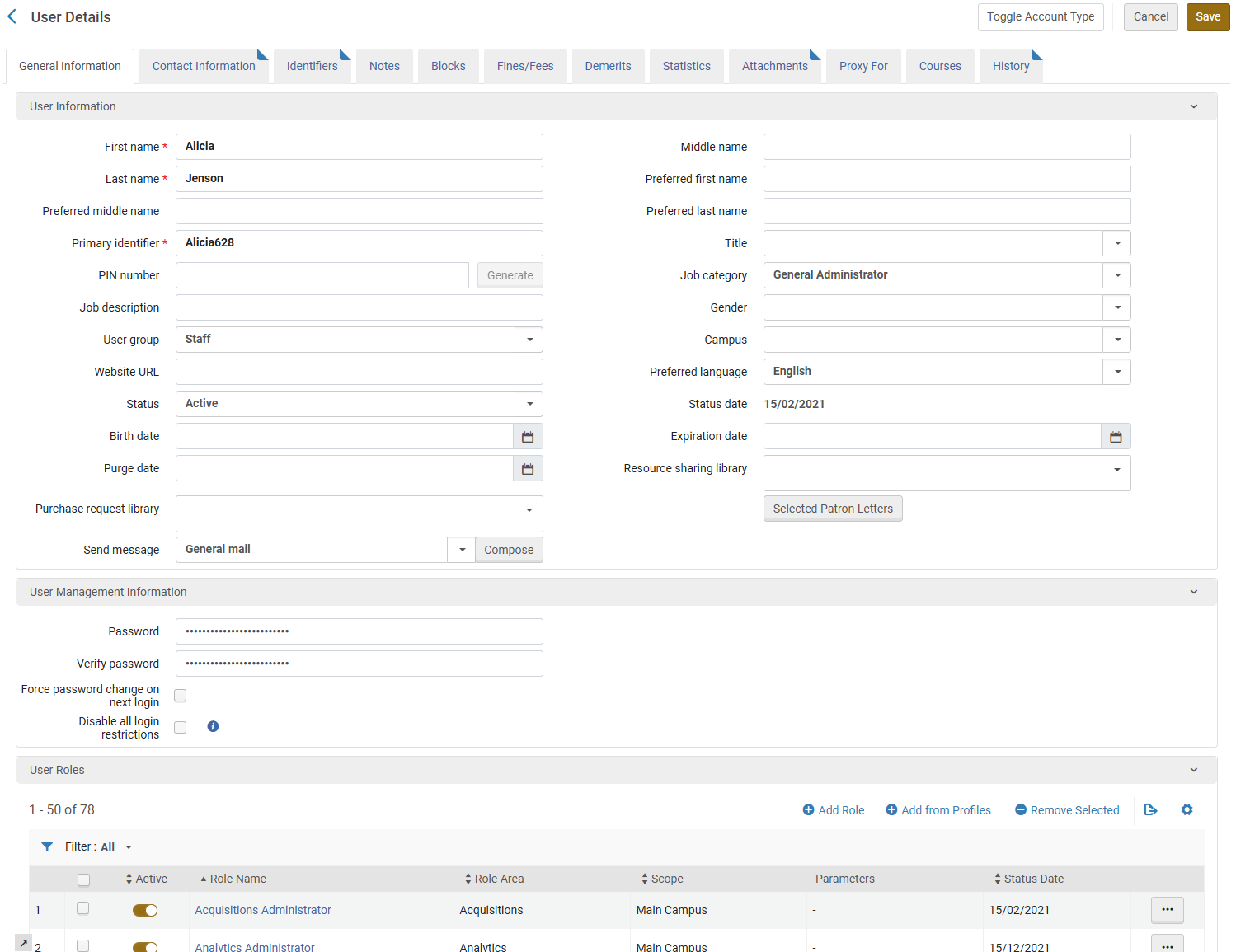Collapse the User Information section
Image resolution: width=1236 pixels, height=952 pixels.
pyautogui.click(x=1193, y=106)
